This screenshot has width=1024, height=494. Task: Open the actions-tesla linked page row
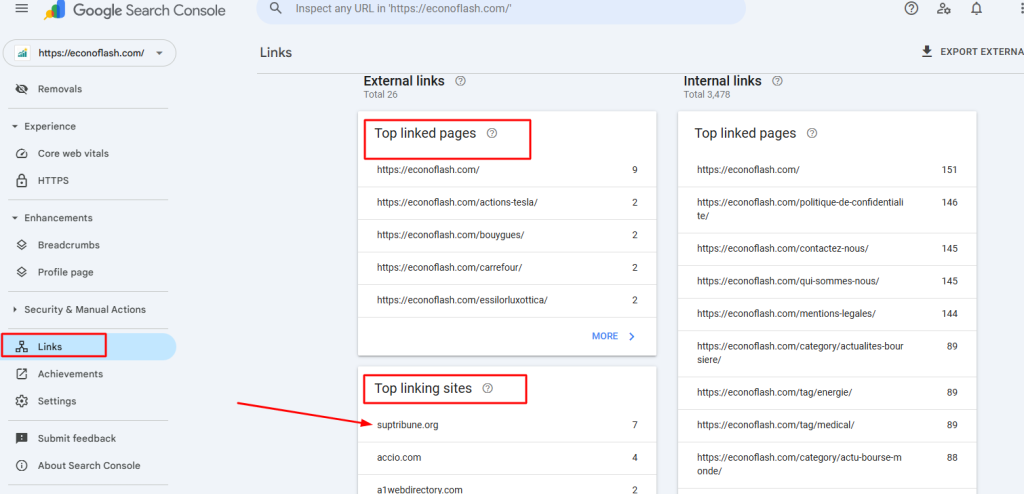pos(507,203)
